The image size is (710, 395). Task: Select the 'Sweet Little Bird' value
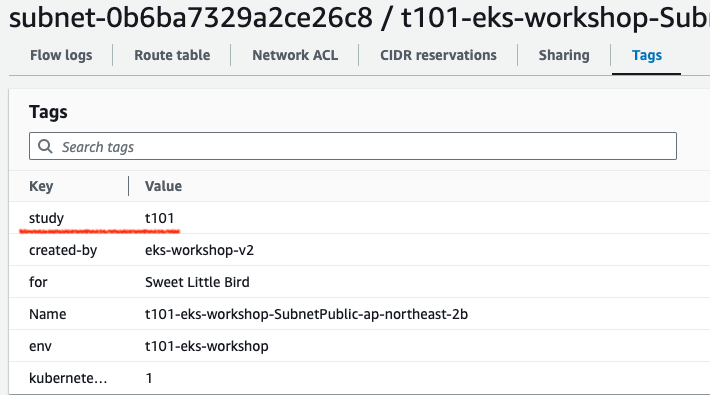(197, 282)
